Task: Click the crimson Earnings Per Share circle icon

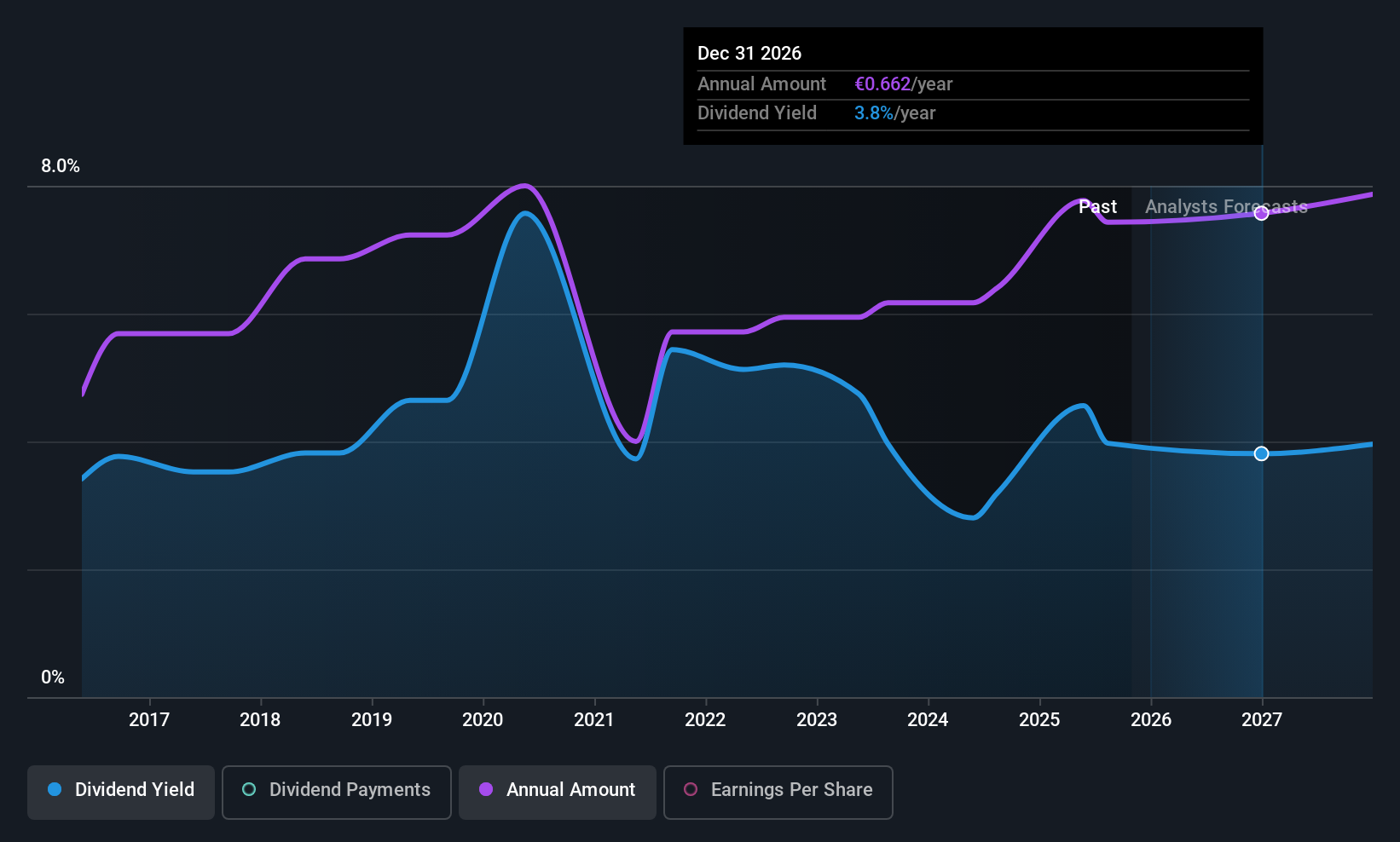Action: tap(691, 791)
